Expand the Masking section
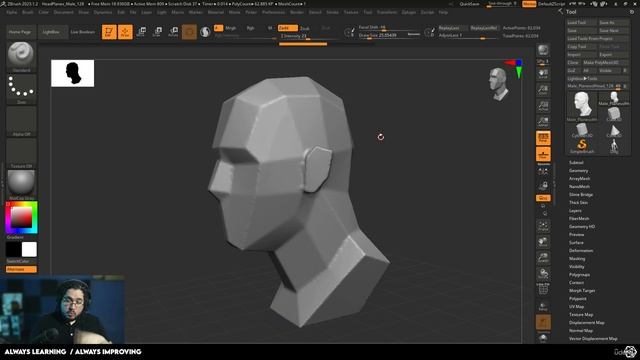The width and height of the screenshot is (640, 360). point(577,258)
